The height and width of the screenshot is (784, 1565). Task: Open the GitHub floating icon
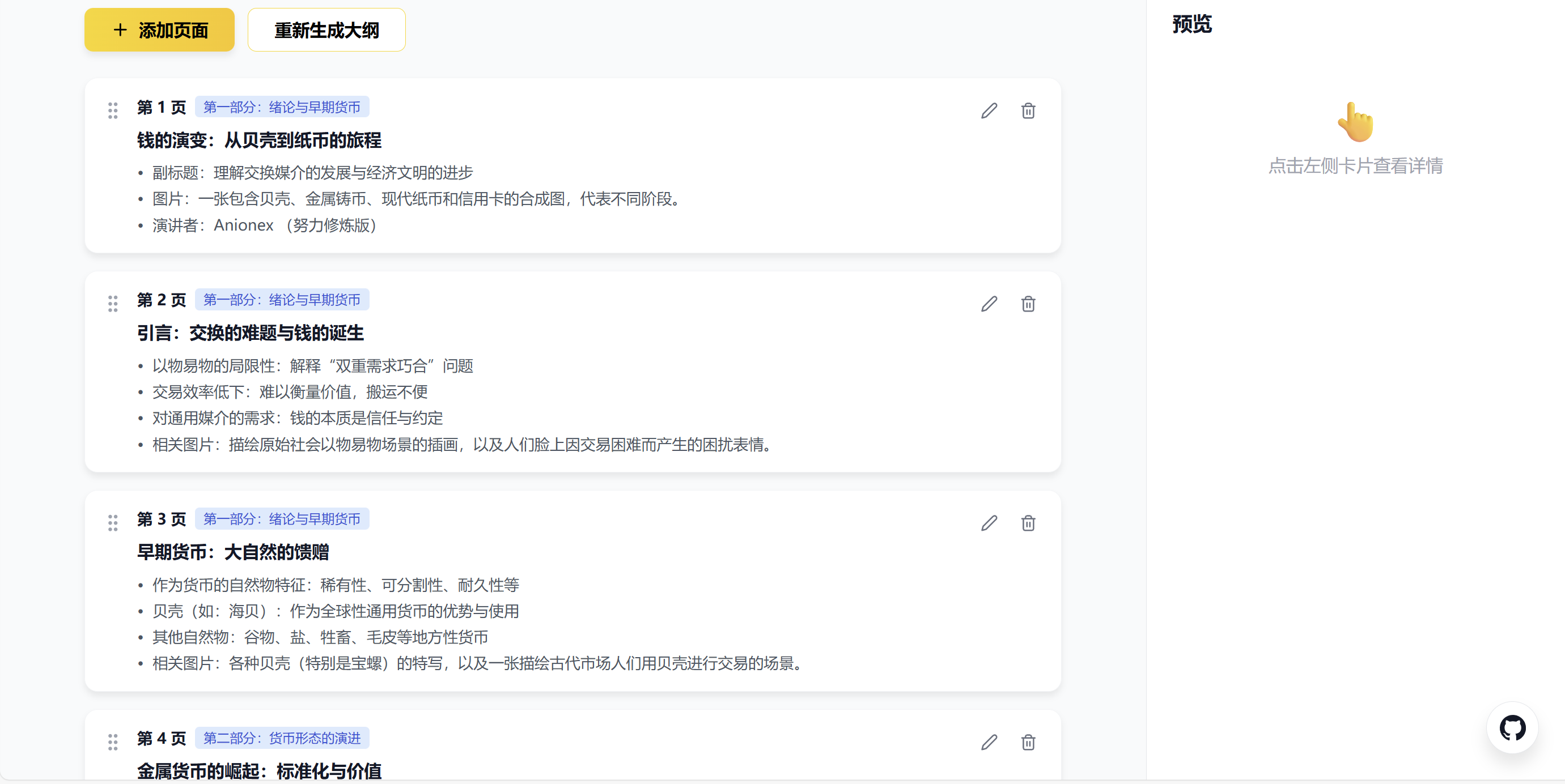tap(1512, 727)
